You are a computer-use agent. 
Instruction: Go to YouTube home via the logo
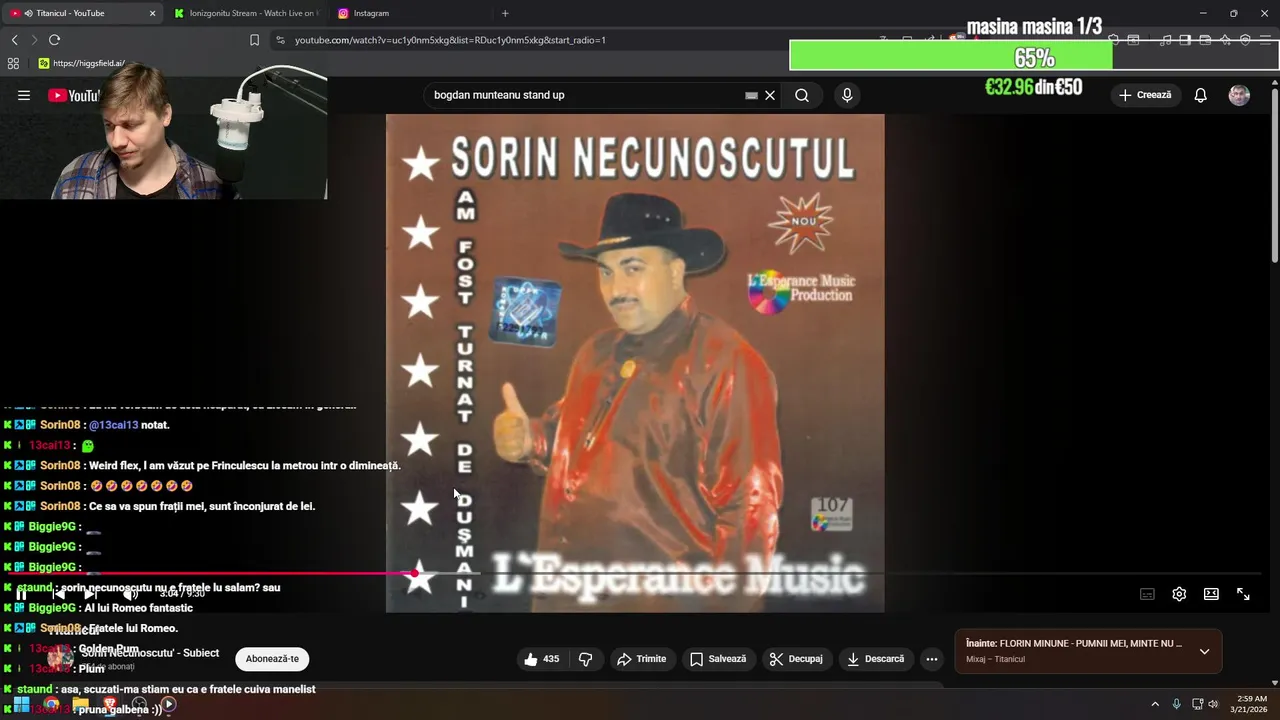73,95
